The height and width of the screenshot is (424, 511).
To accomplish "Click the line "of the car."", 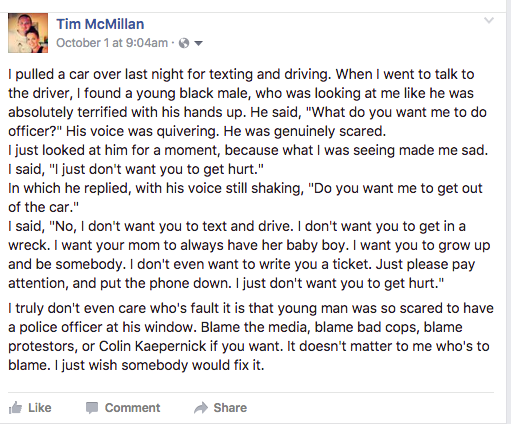I will (x=44, y=207).
